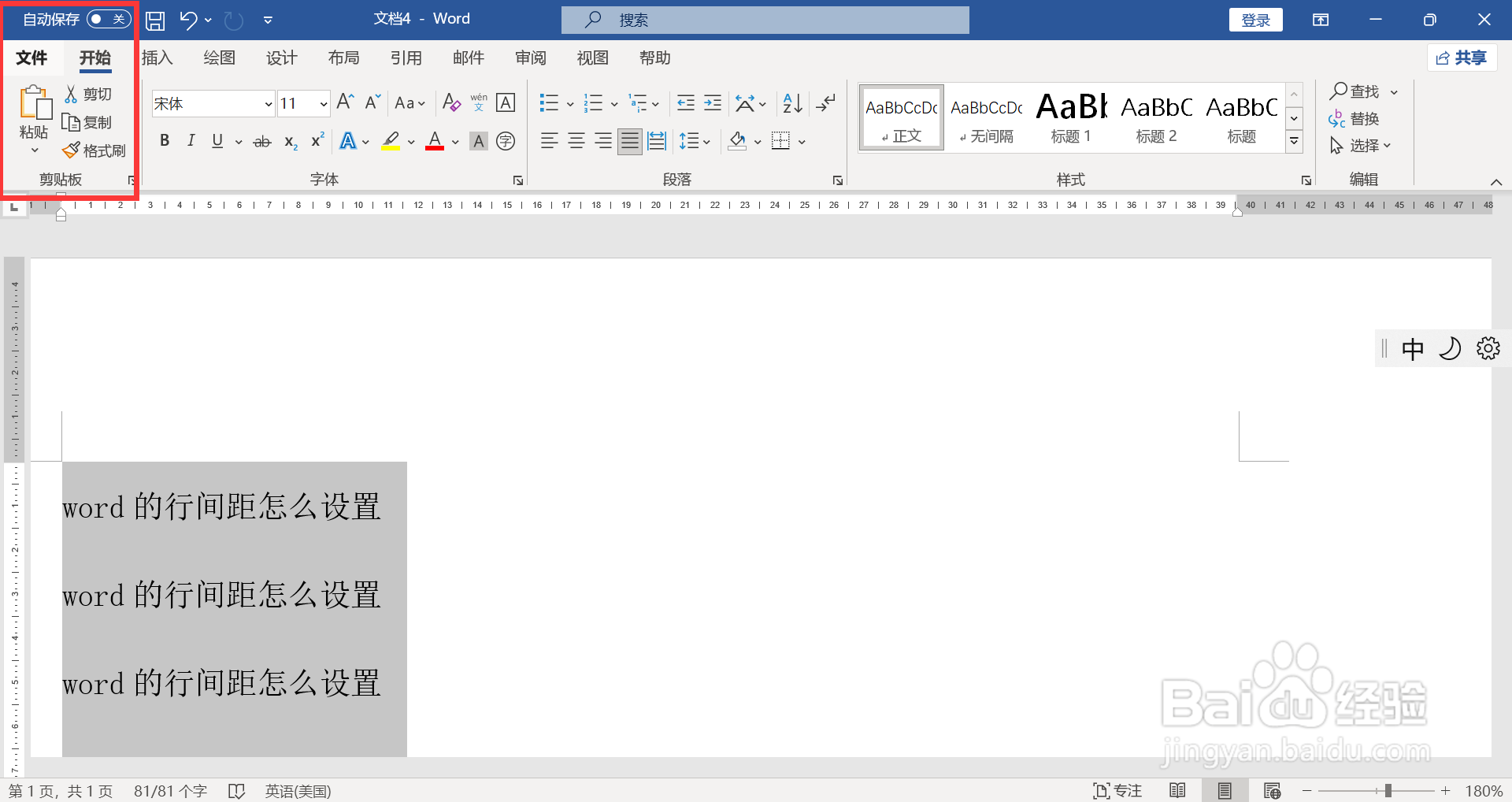1512x802 pixels.
Task: Expand the styles gallery more button
Action: tap(1294, 142)
